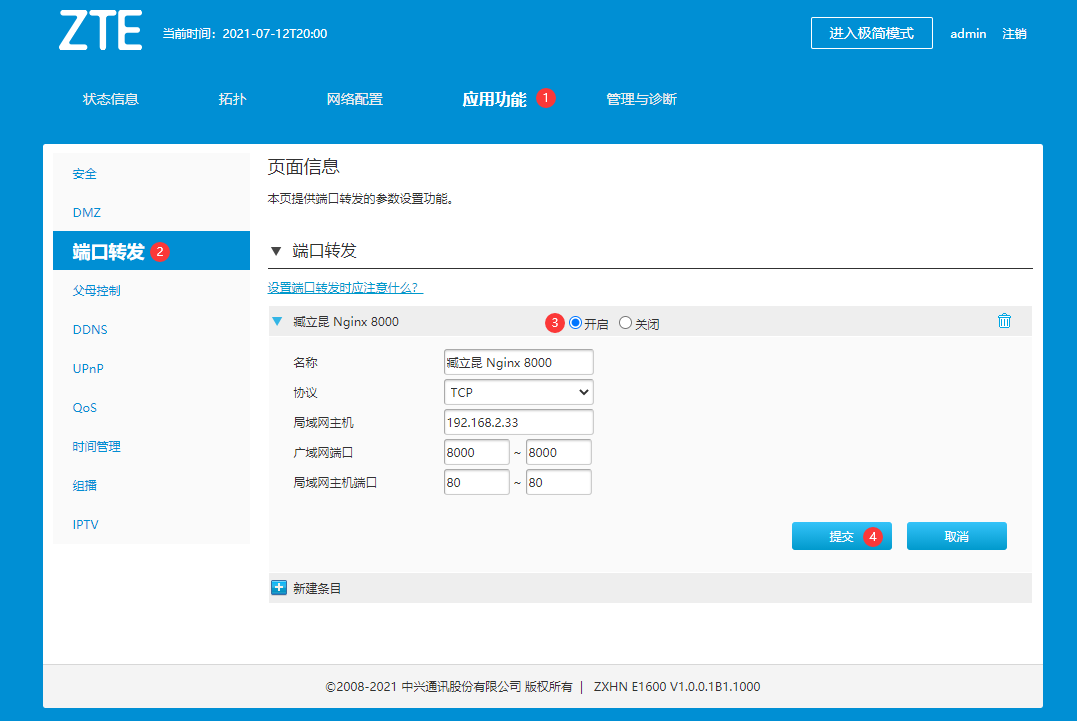Viewport: 1077px width, 721px height.
Task: Select the 关闭 radio button
Action: 626,323
